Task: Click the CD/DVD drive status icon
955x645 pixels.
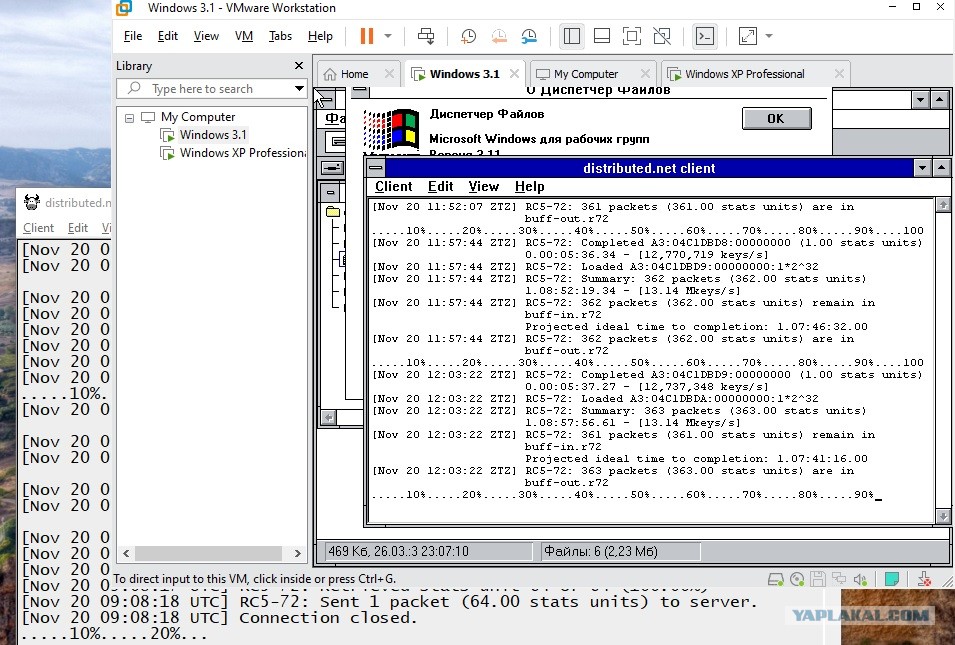Action: pos(797,579)
